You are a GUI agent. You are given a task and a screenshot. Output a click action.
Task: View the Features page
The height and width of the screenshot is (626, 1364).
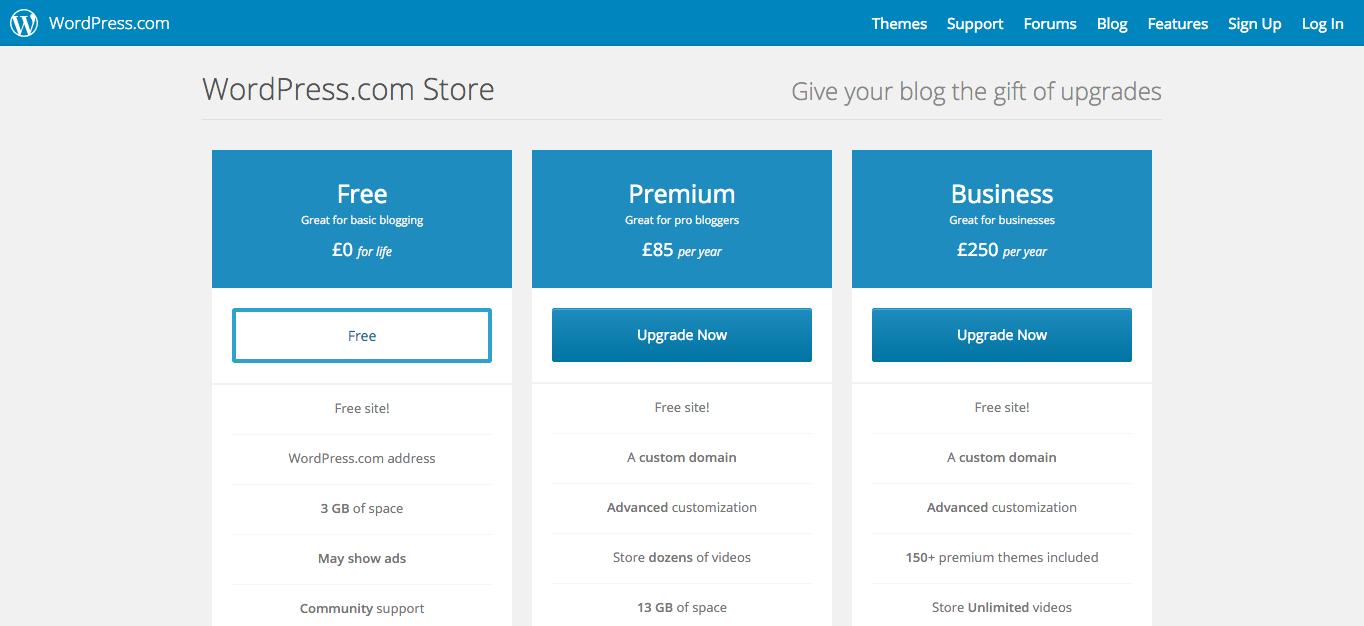[x=1177, y=23]
